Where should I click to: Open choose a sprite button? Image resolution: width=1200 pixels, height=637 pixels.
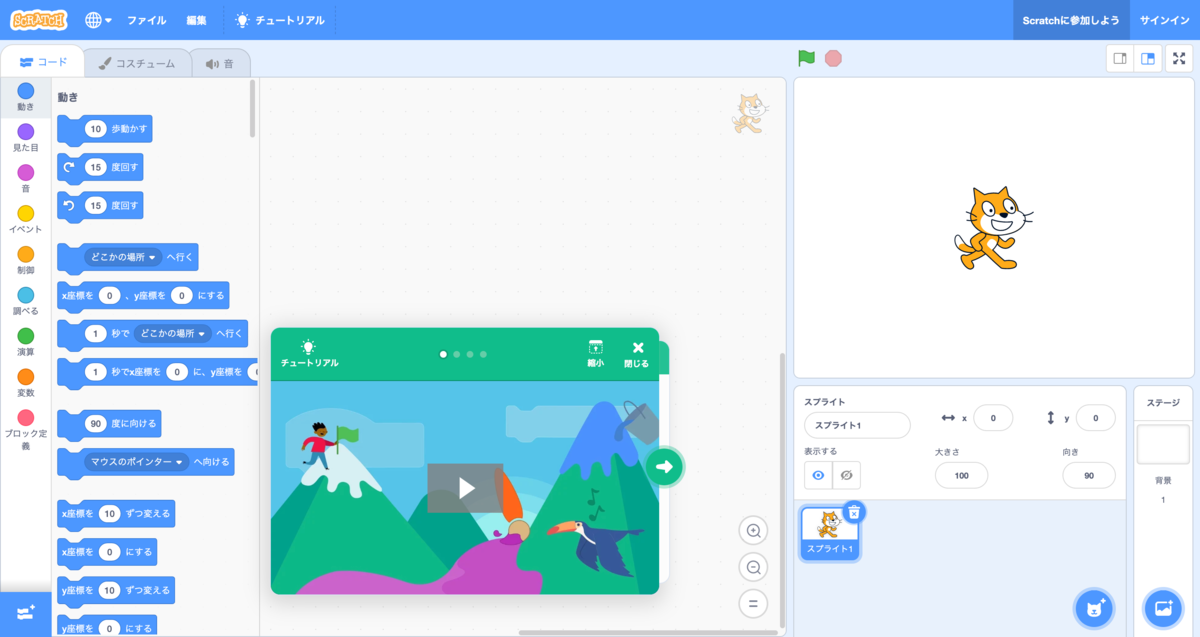1094,607
